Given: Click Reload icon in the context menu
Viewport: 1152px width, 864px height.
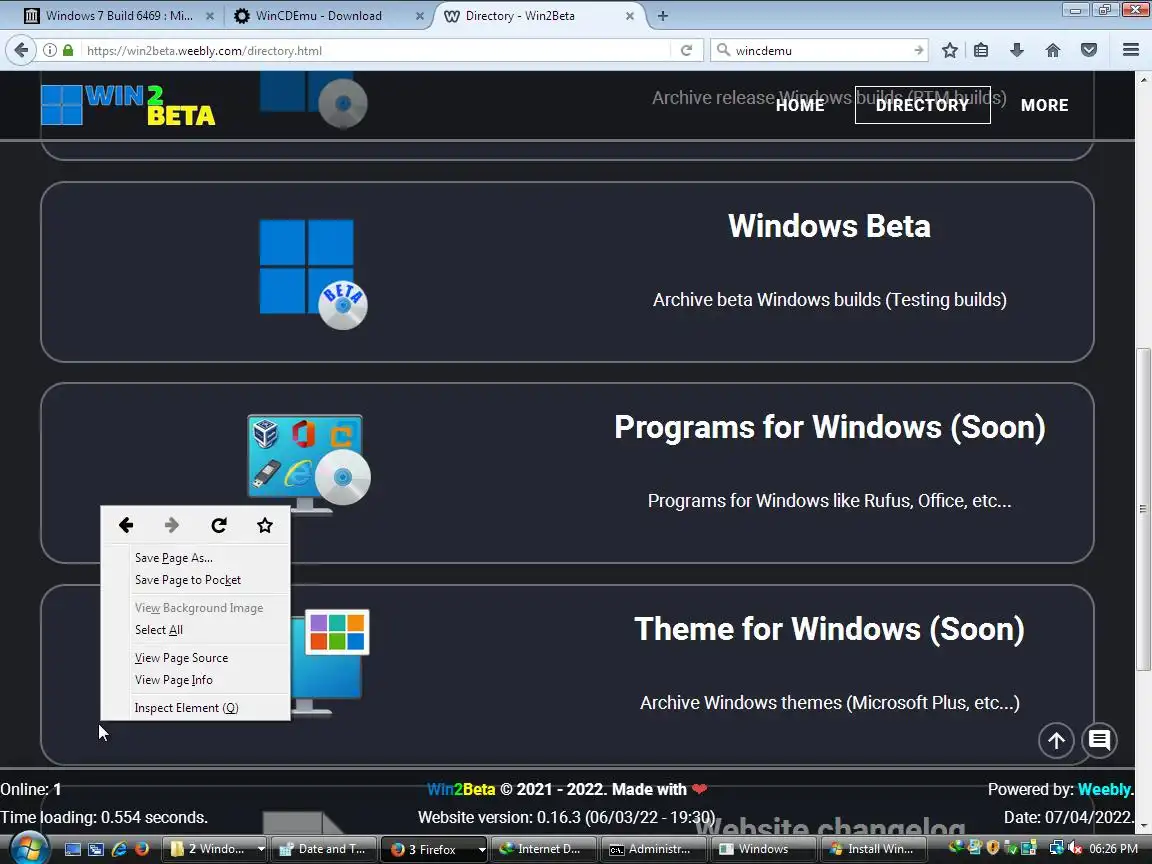Looking at the screenshot, I should (219, 525).
